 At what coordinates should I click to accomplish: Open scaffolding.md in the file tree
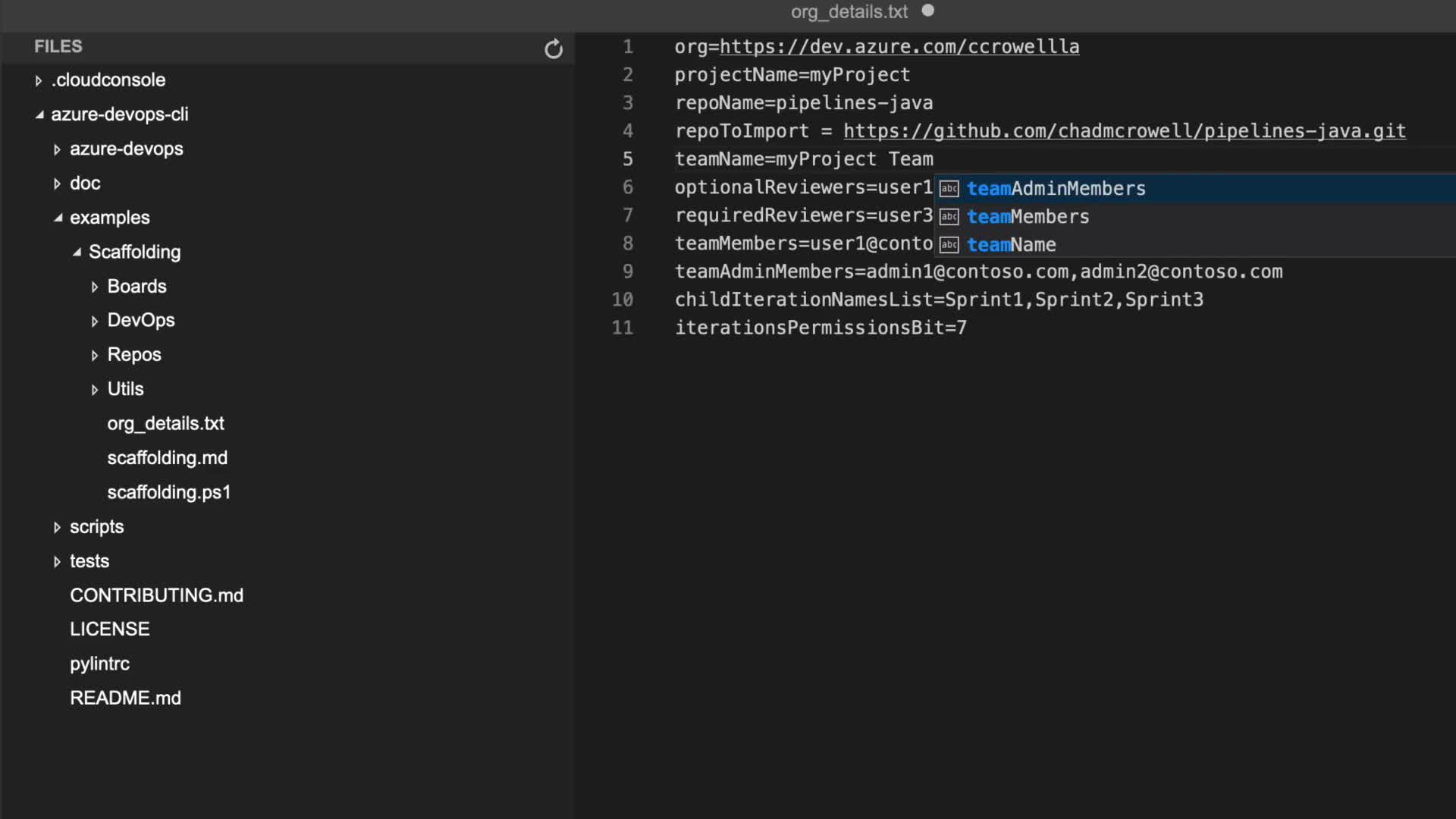[167, 458]
